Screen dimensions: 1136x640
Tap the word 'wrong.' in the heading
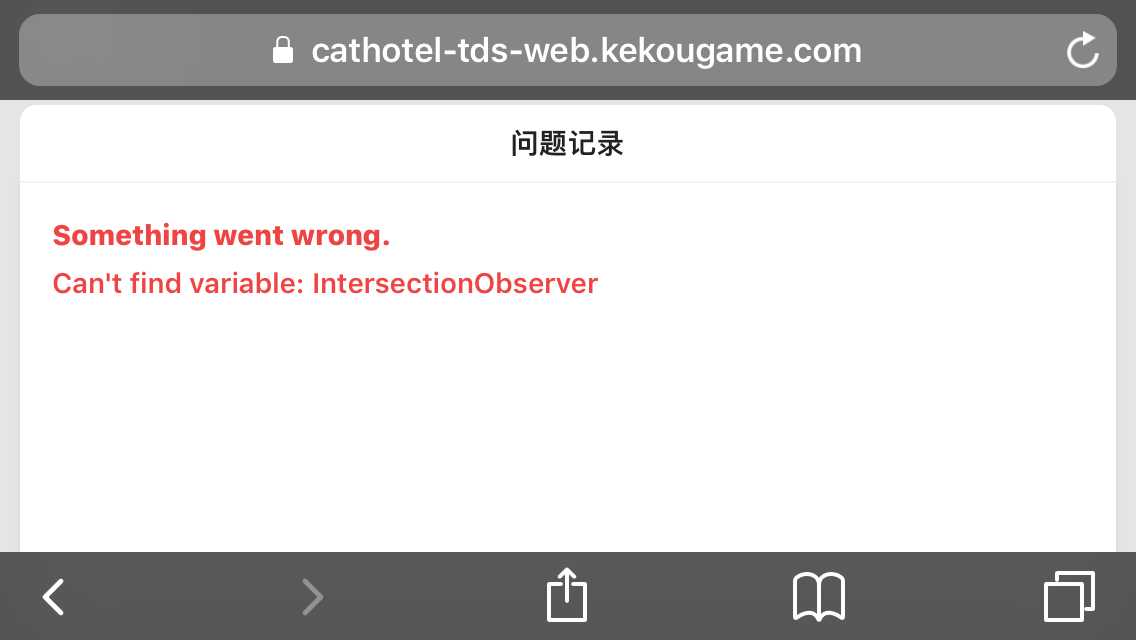click(x=341, y=236)
